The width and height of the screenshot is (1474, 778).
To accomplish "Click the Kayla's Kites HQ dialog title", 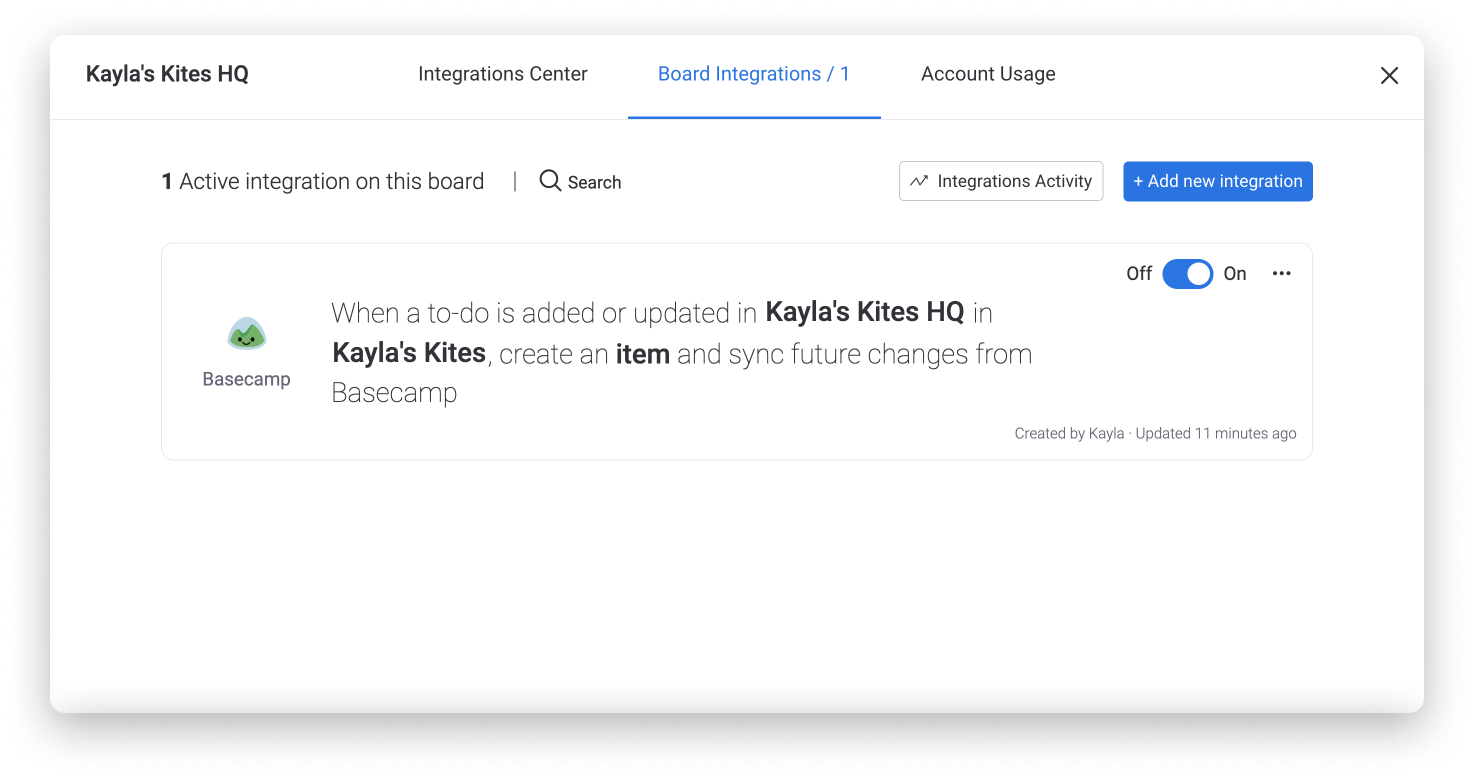I will click(167, 74).
